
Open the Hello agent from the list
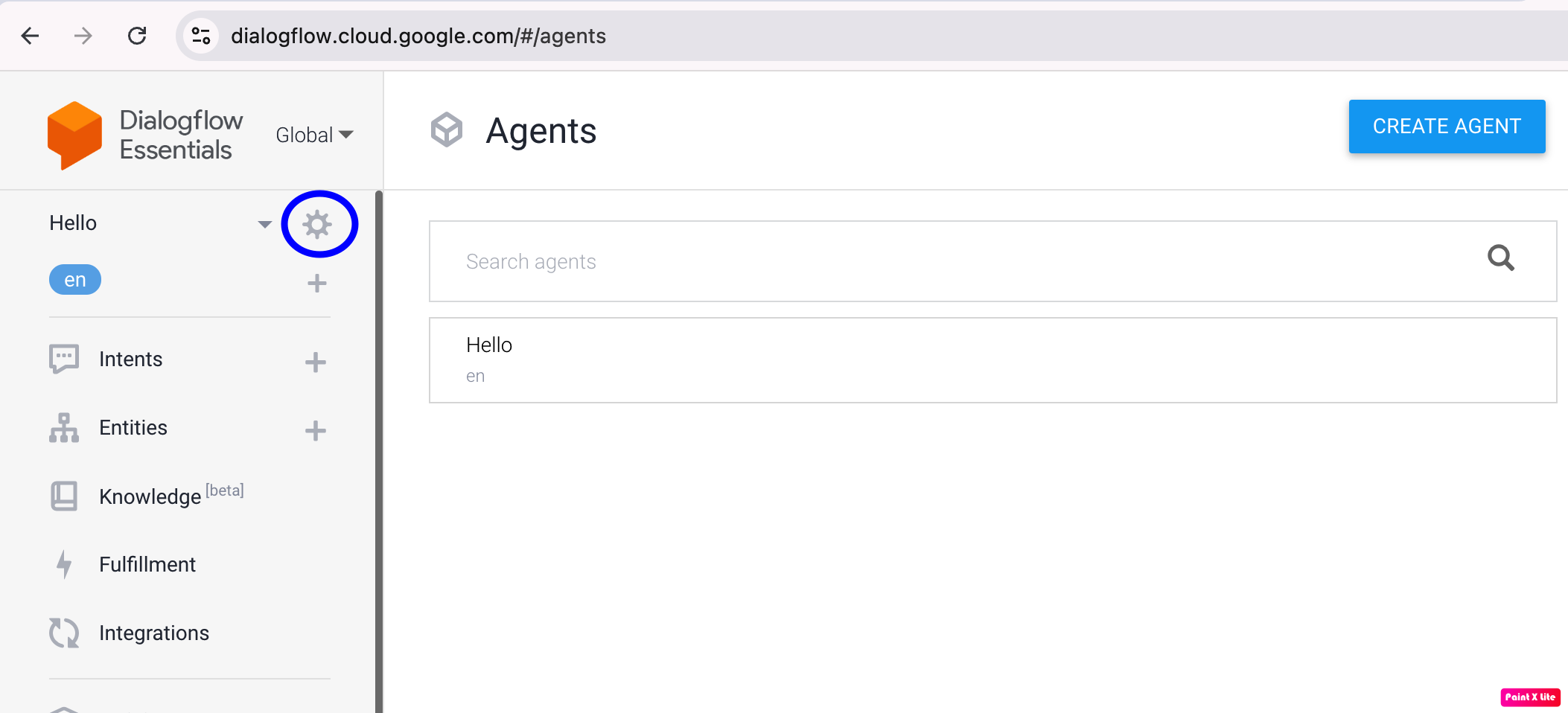[x=489, y=345]
